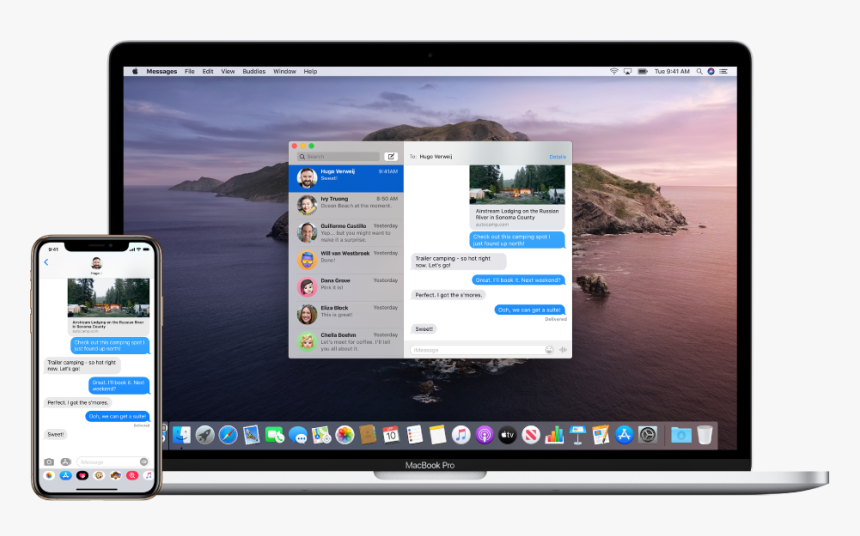This screenshot has height=536, width=860.
Task: Click the "Sweet!" message bubble on Mac
Action: tap(424, 329)
